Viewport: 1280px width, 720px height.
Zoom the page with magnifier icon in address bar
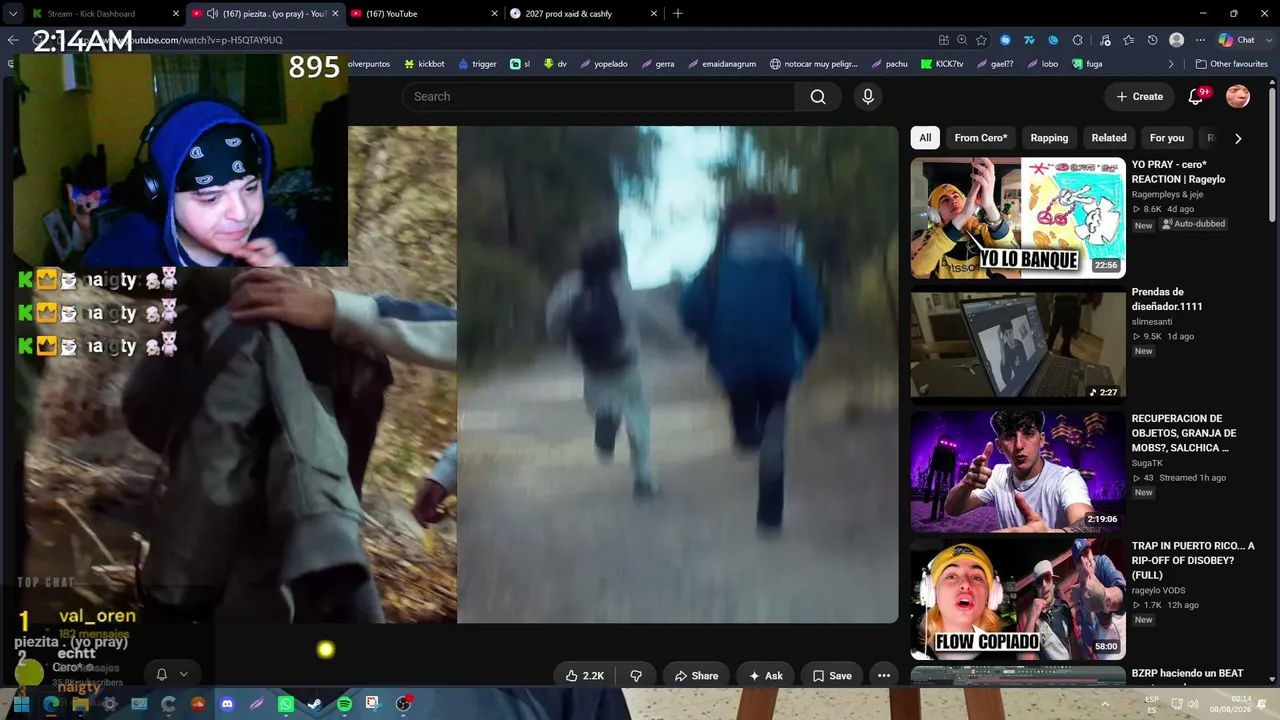pos(962,40)
